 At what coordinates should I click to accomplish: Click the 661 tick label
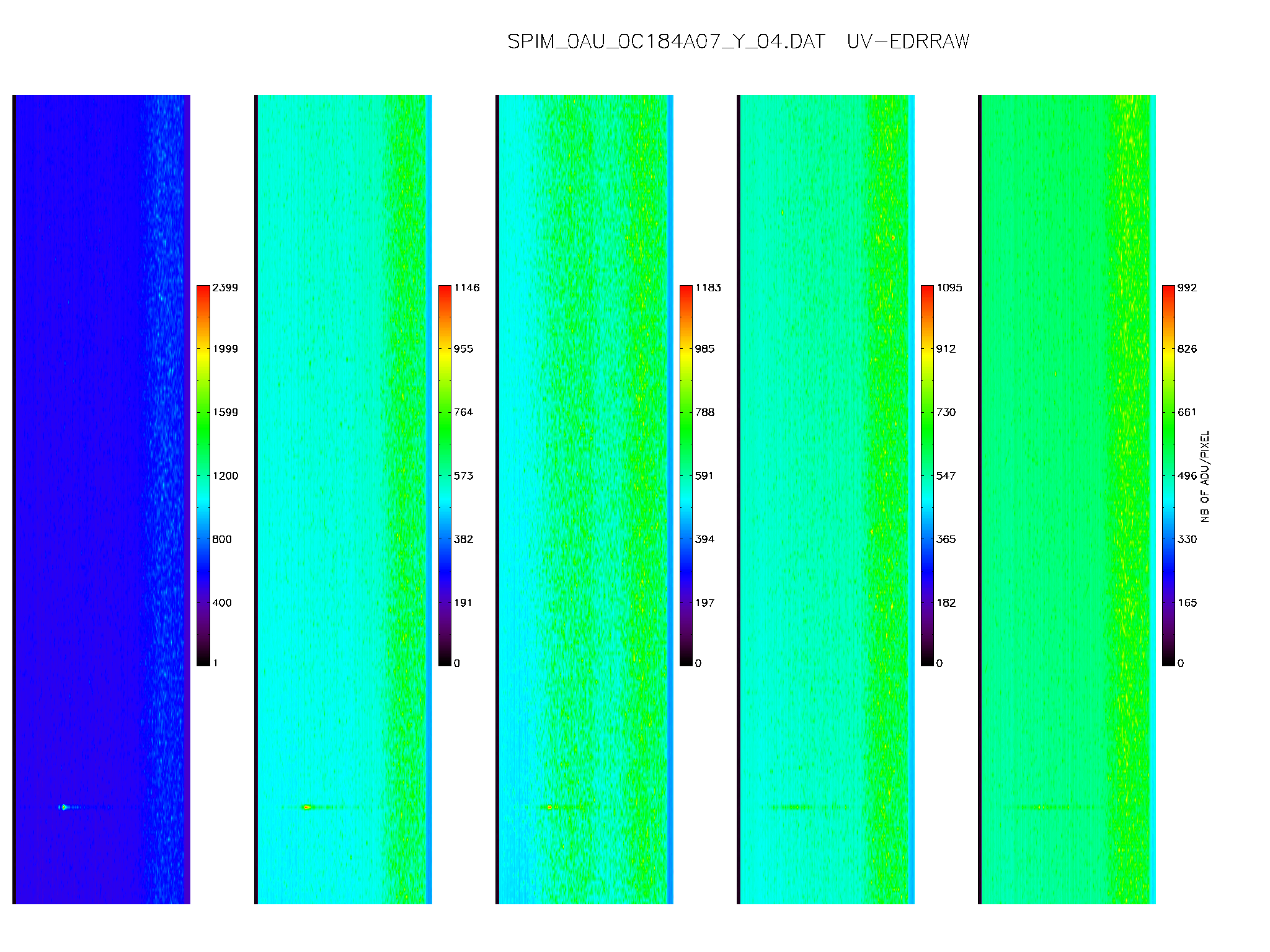point(1187,412)
